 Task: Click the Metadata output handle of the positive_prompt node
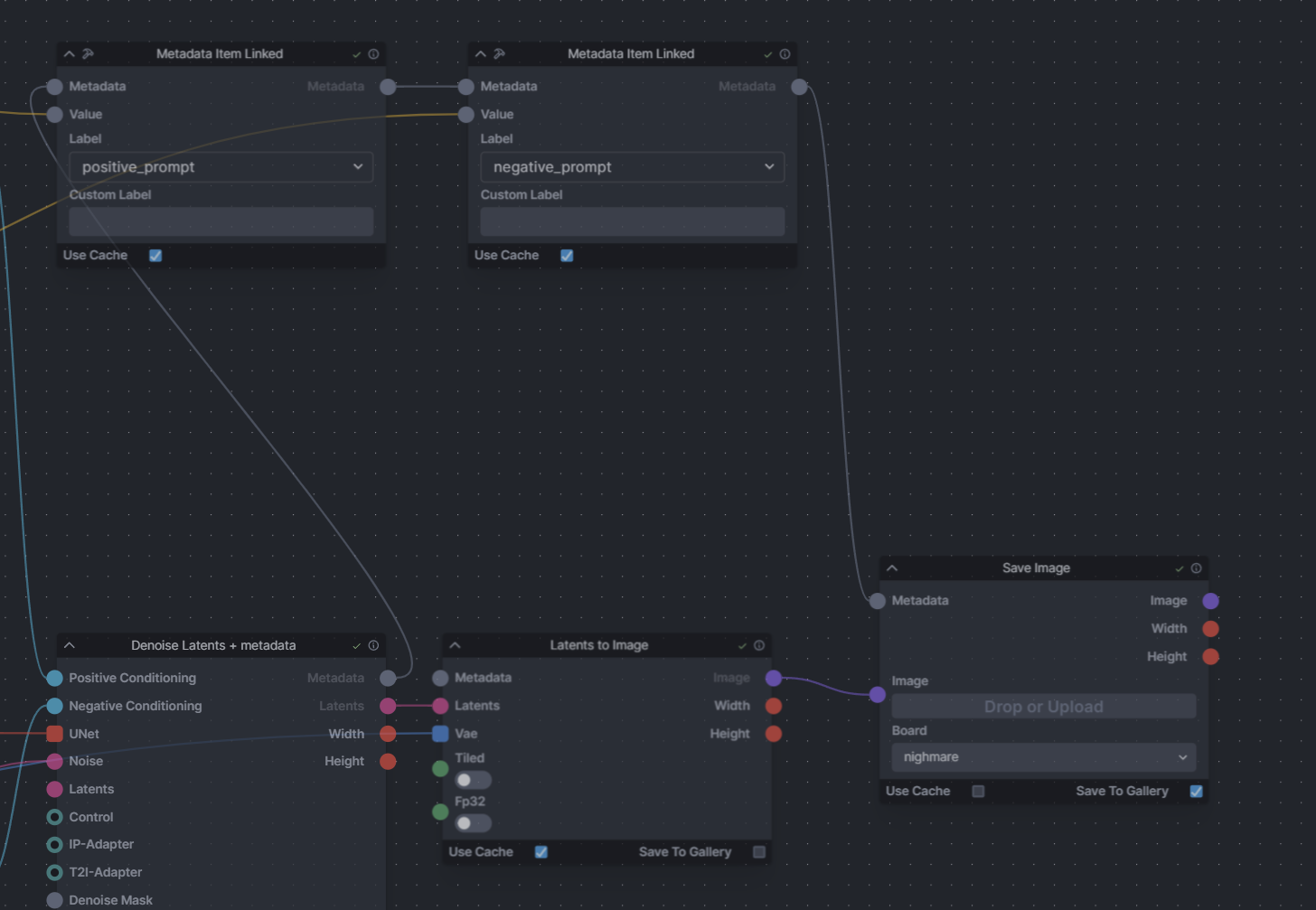point(388,87)
